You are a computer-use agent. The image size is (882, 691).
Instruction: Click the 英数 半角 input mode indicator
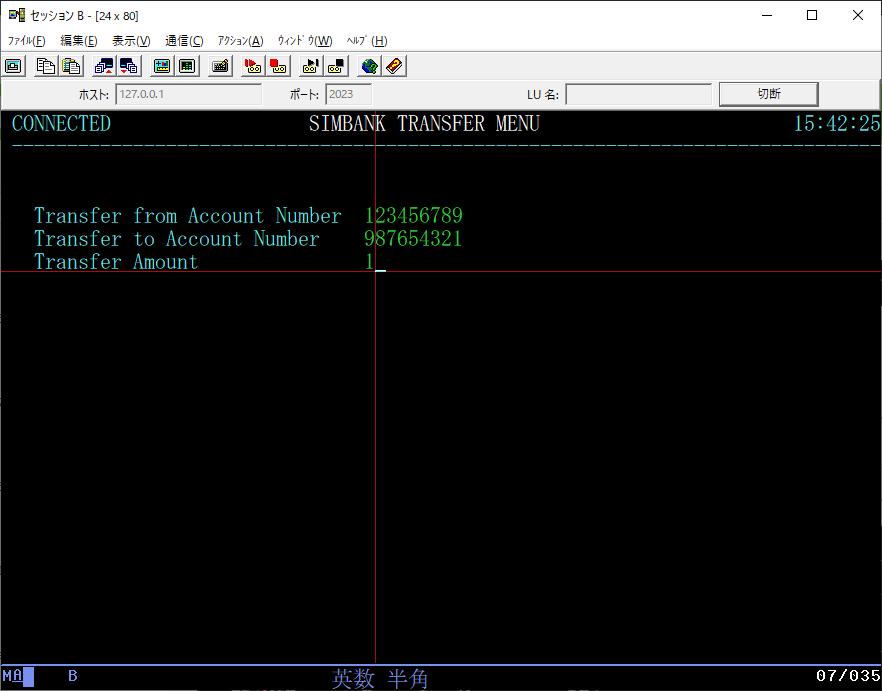pos(380,679)
